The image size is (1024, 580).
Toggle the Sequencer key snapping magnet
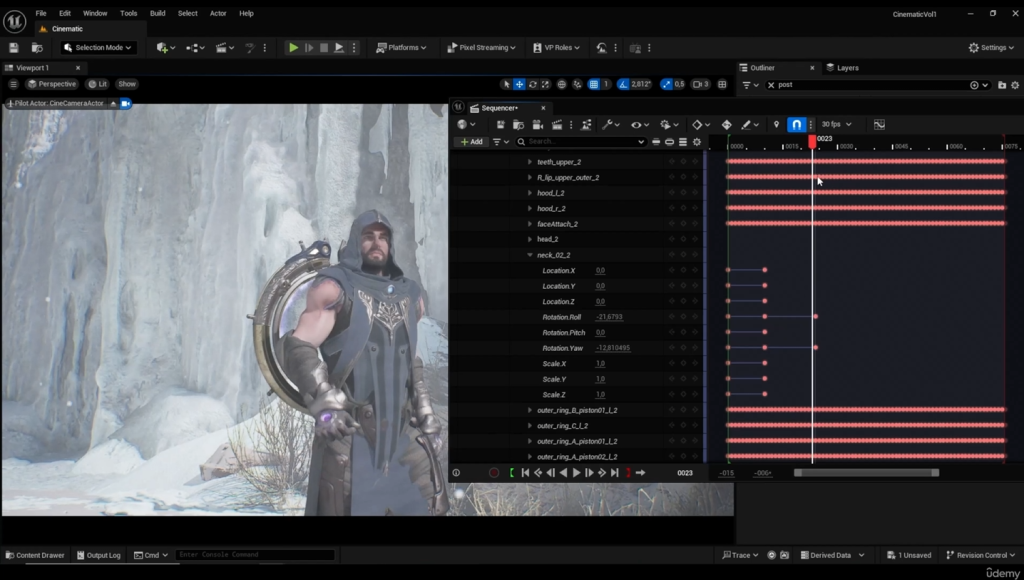pyautogui.click(x=796, y=125)
